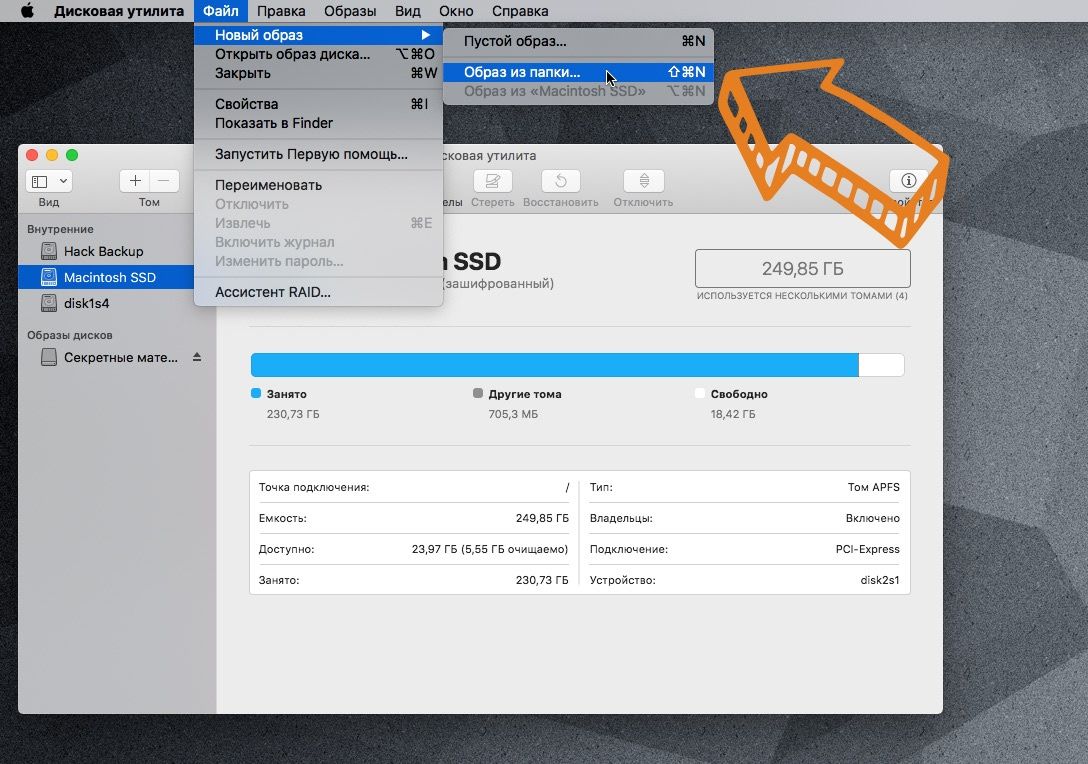The image size is (1088, 764).
Task: Click the Hack Backup disk icon
Action: pyautogui.click(x=49, y=251)
